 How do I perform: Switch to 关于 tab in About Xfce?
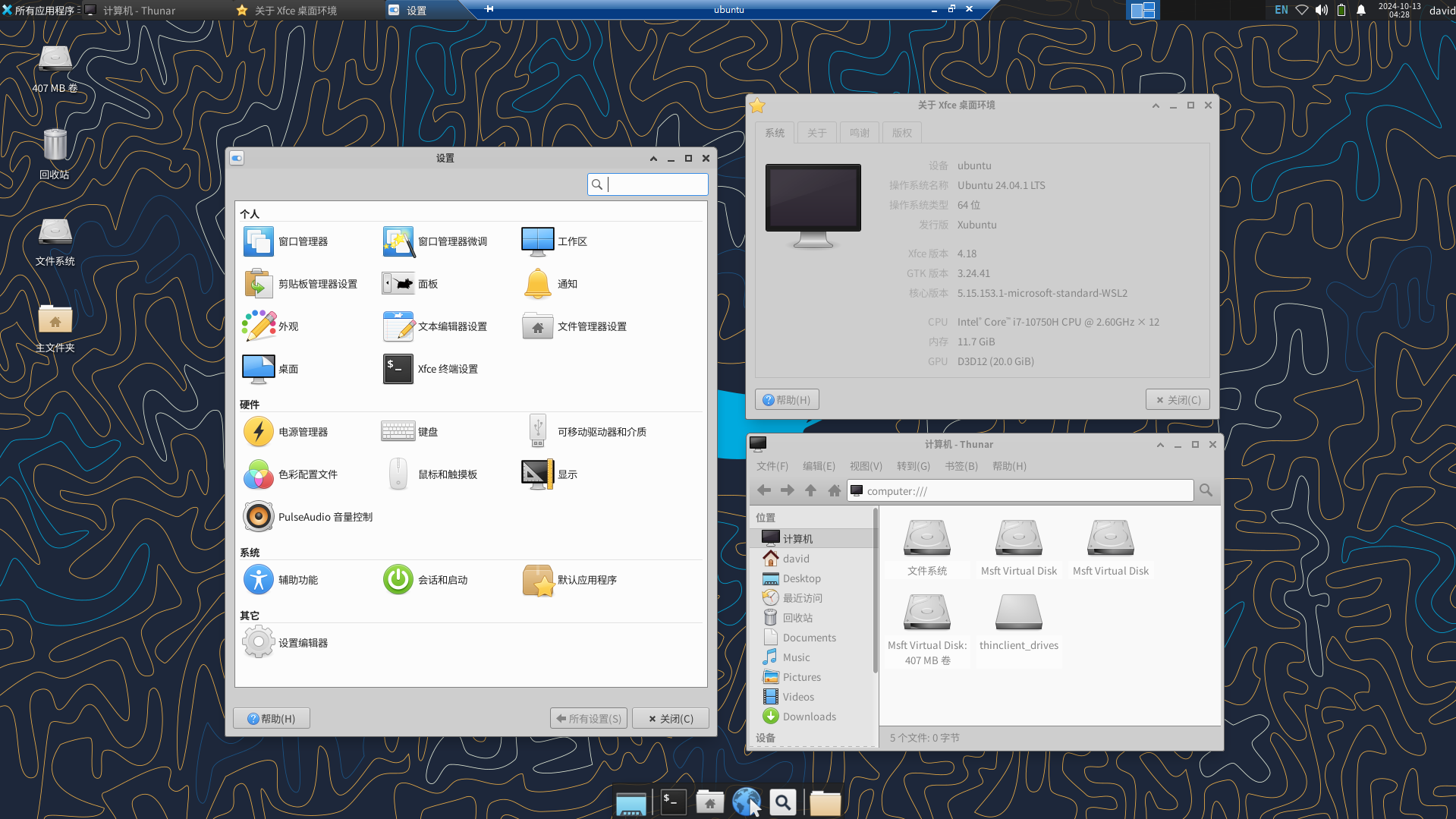pyautogui.click(x=816, y=133)
